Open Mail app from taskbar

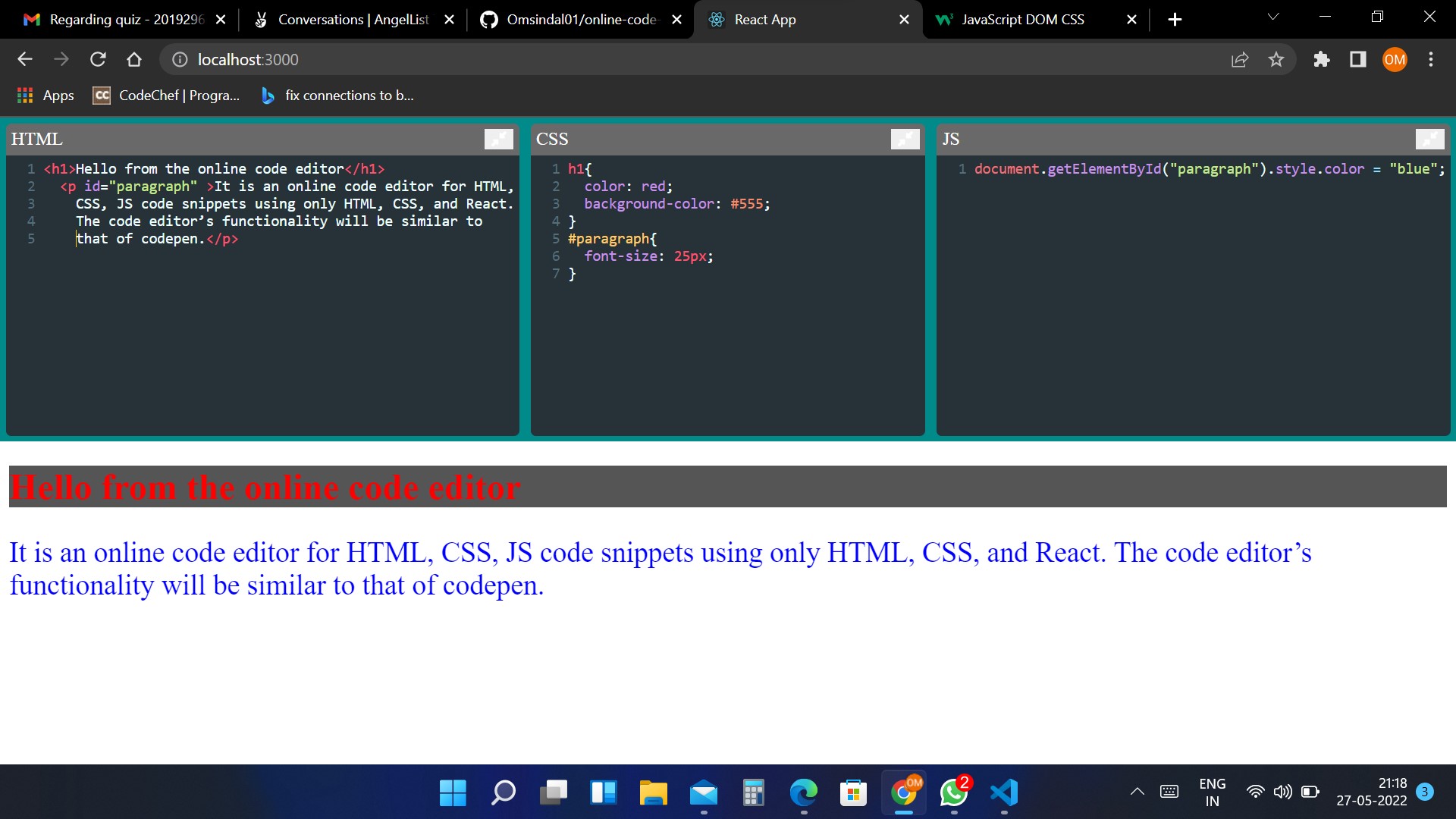703,792
